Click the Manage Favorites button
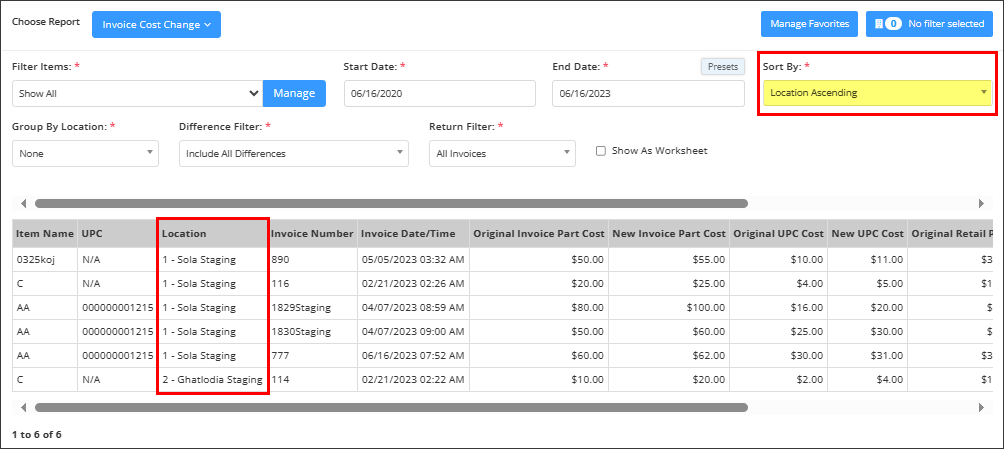1004x449 pixels. pyautogui.click(x=809, y=24)
